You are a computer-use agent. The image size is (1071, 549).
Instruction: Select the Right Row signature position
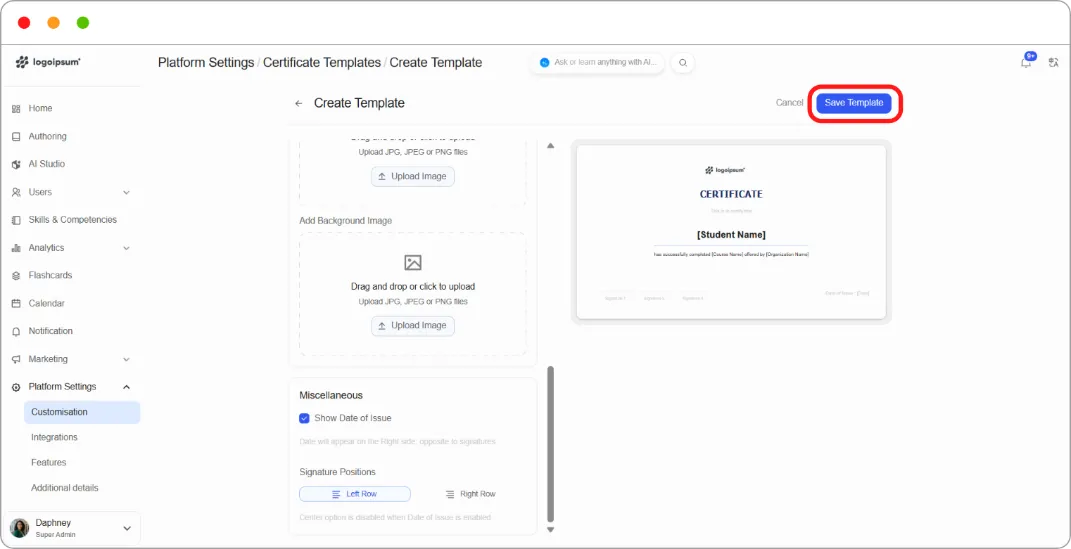[471, 494]
